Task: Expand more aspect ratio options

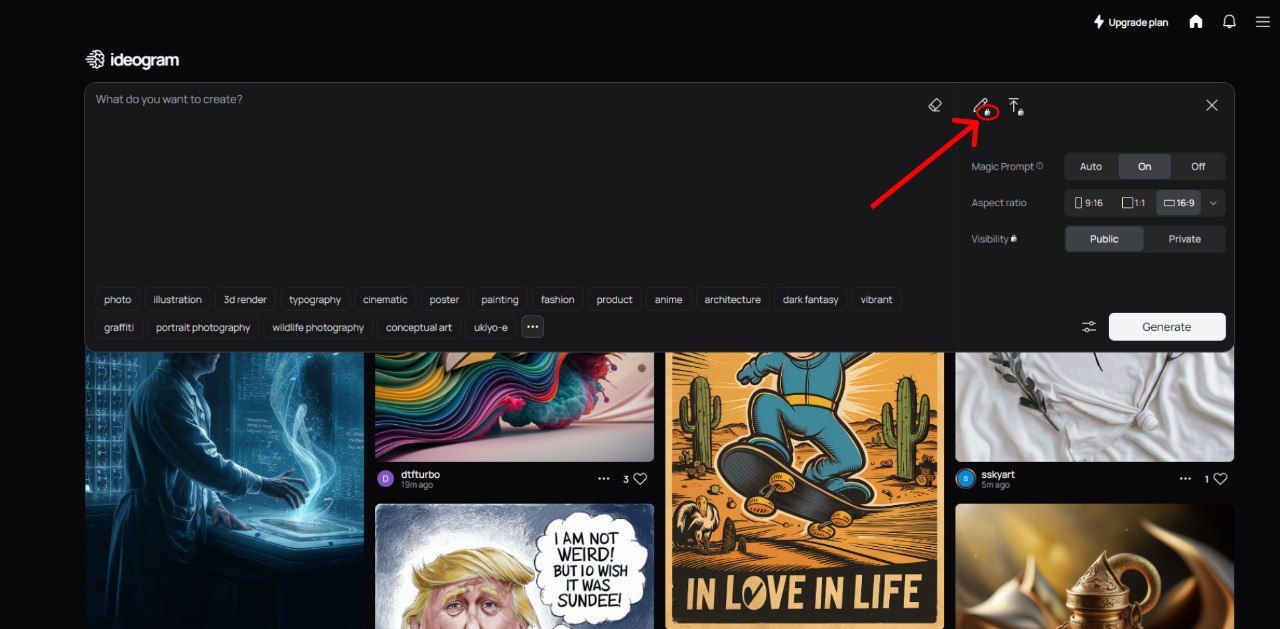Action: pyautogui.click(x=1213, y=203)
